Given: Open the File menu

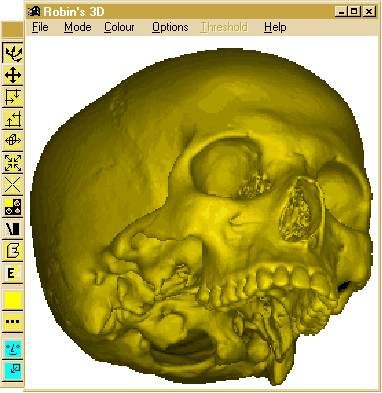Looking at the screenshot, I should (x=40, y=27).
